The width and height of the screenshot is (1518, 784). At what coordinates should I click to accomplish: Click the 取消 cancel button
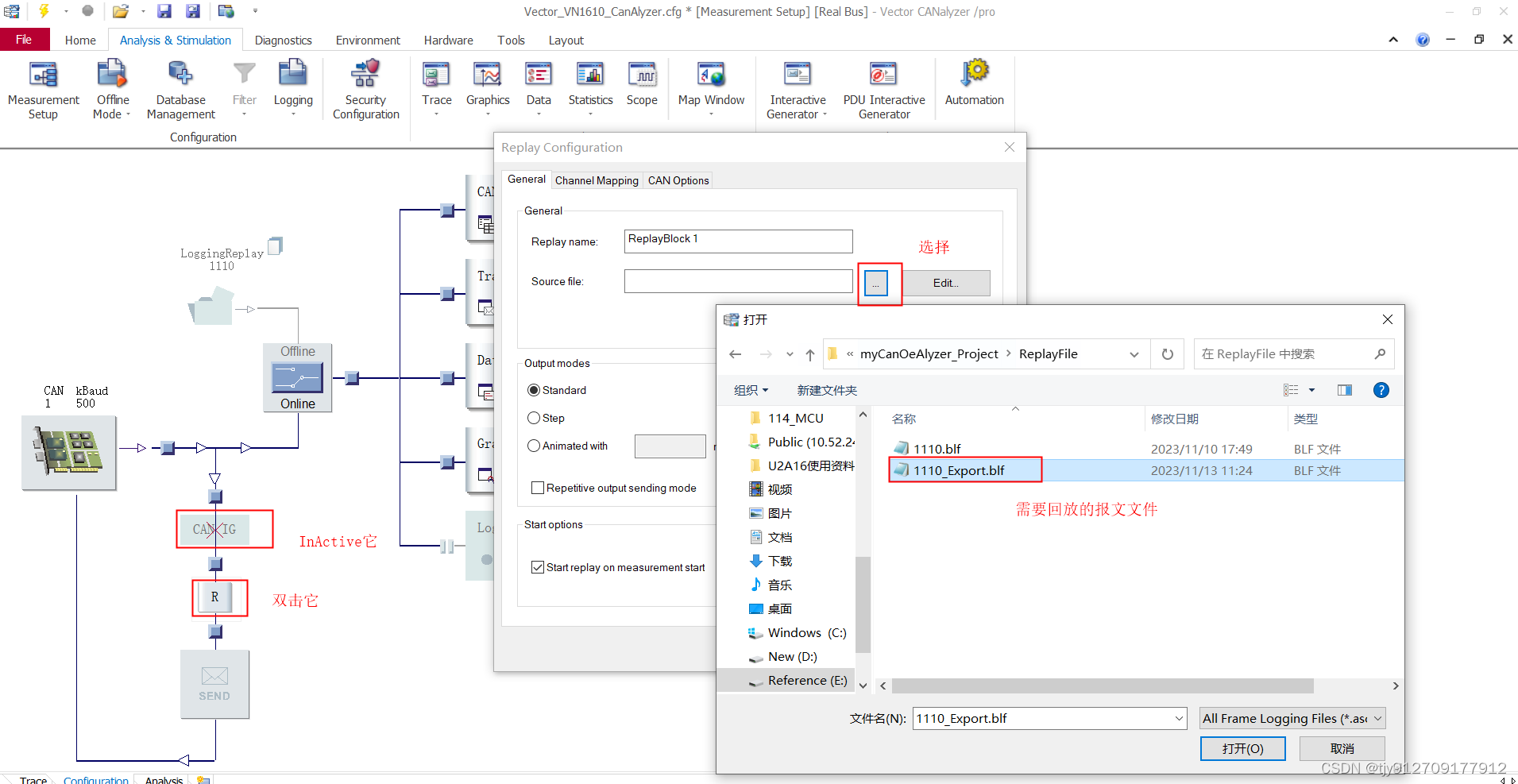[x=1342, y=748]
